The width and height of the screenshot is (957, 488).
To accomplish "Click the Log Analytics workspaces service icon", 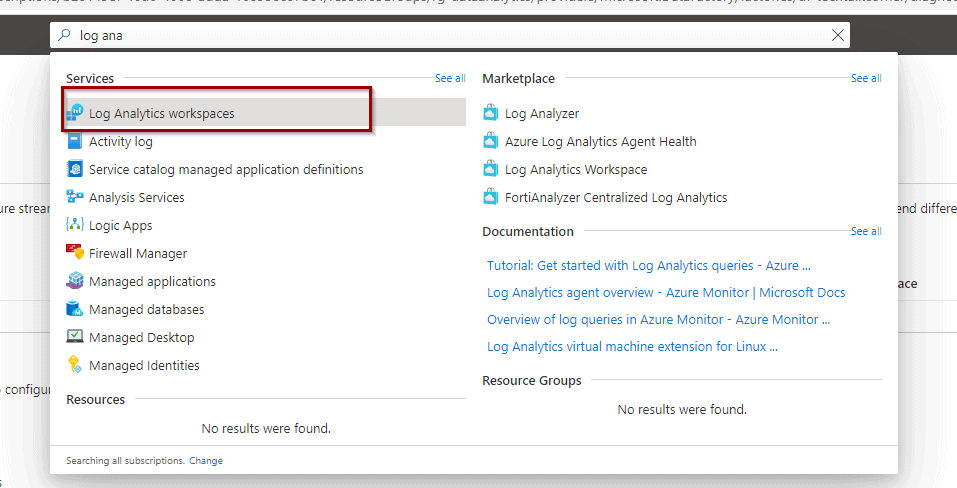I will click(x=74, y=113).
